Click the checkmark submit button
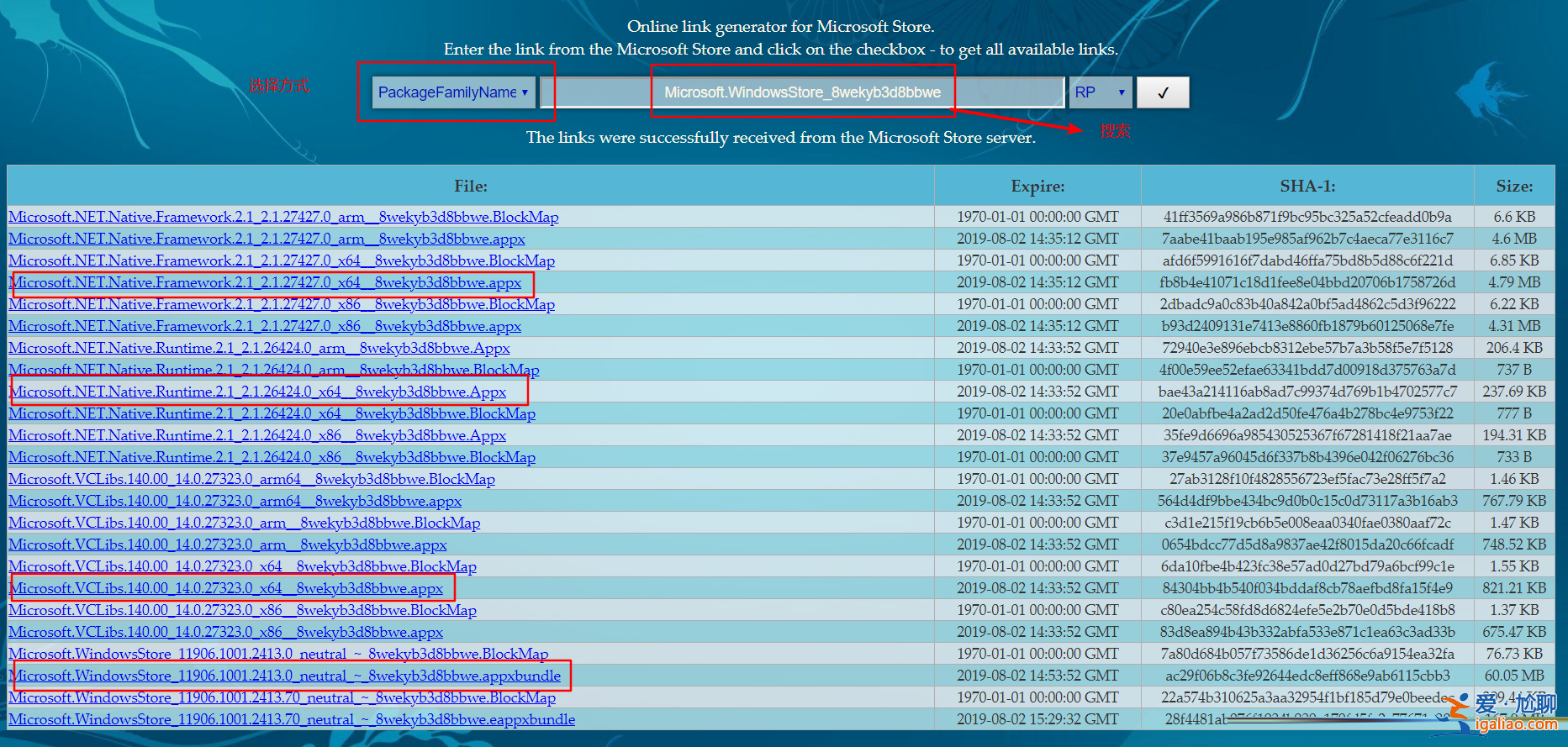 click(1163, 93)
